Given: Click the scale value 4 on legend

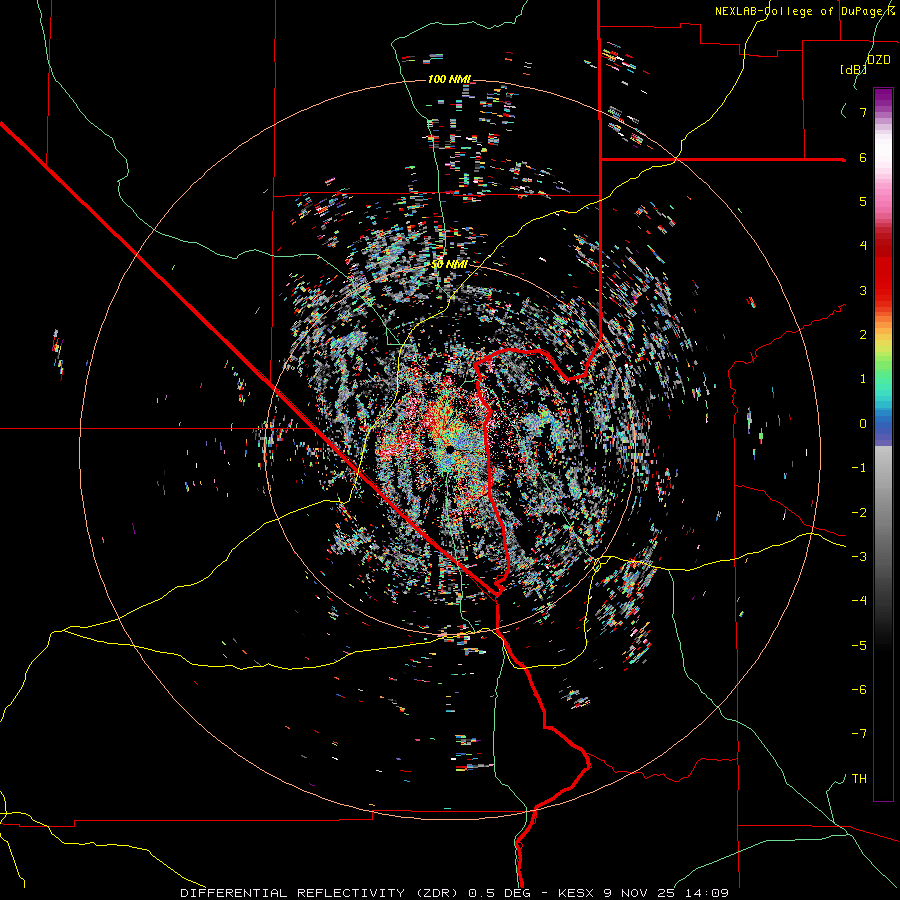Looking at the screenshot, I should coord(863,246).
